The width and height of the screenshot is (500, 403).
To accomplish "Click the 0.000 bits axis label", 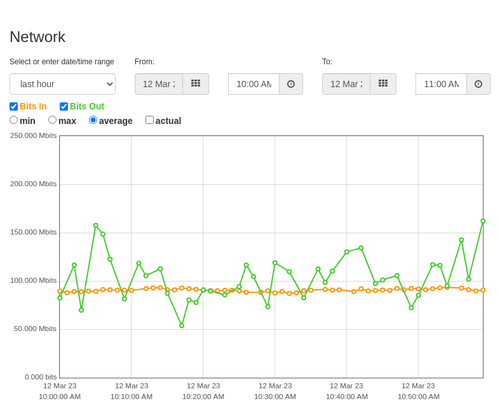I will tap(41, 377).
